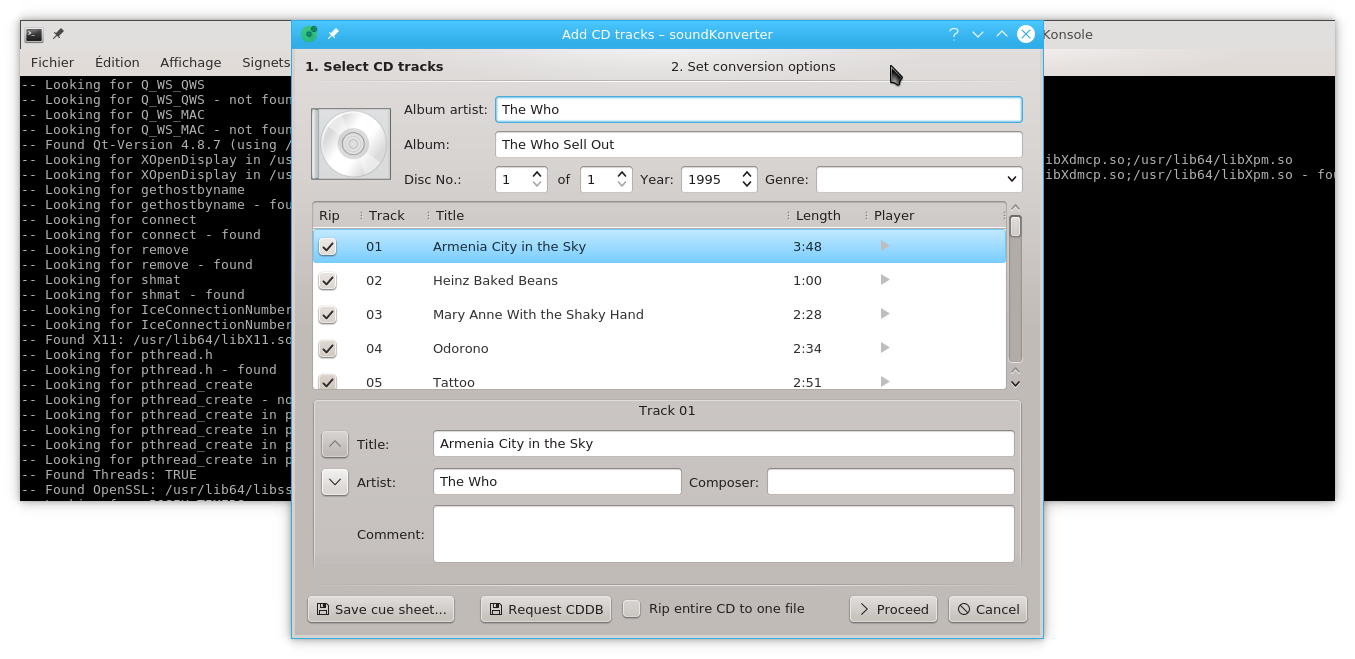Select Heinz Baked Beans track row
This screenshot has height=659, width=1355.
pyautogui.click(x=660, y=281)
